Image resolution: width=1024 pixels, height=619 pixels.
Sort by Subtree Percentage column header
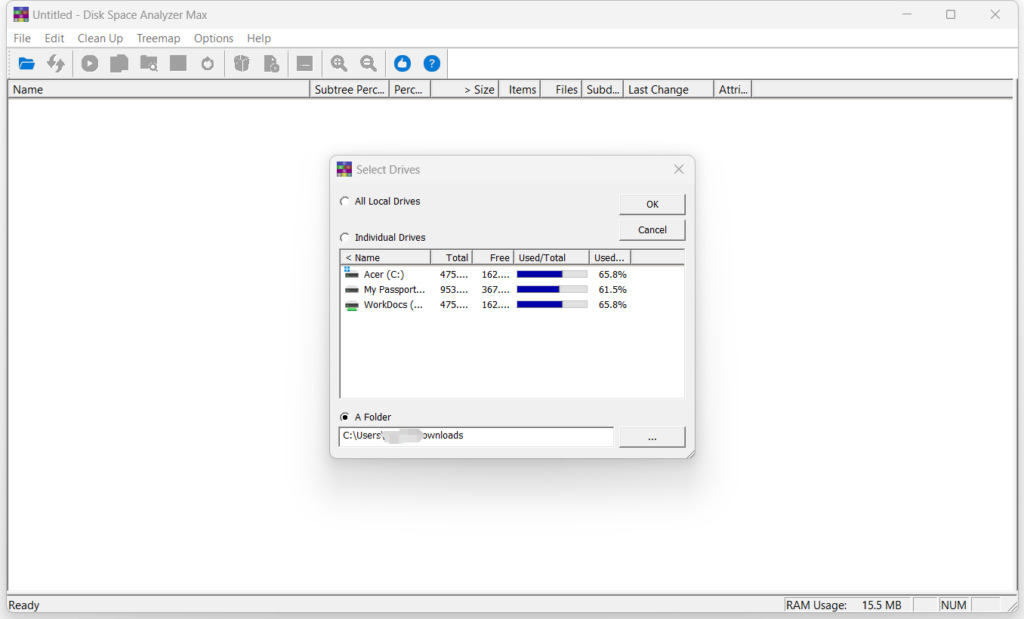[x=349, y=90]
